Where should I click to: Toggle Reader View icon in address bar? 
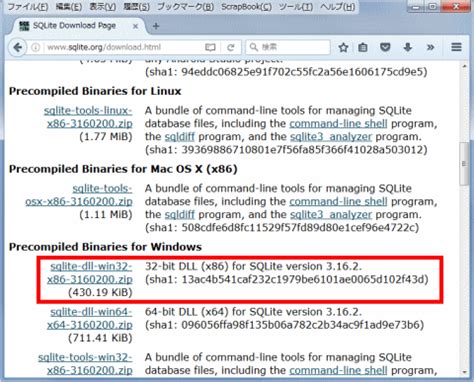coord(210,48)
